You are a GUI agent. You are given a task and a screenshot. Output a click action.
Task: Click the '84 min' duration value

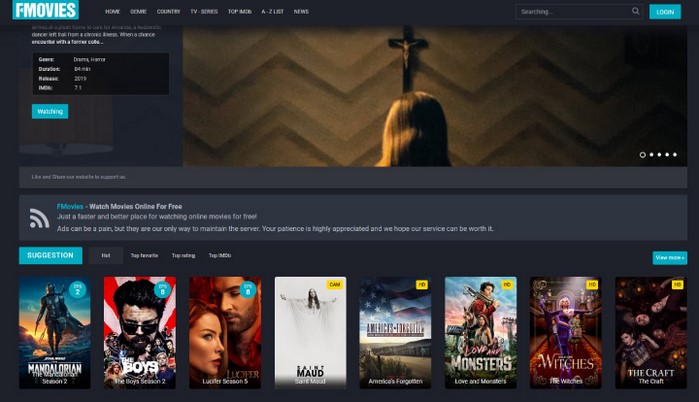click(x=82, y=69)
